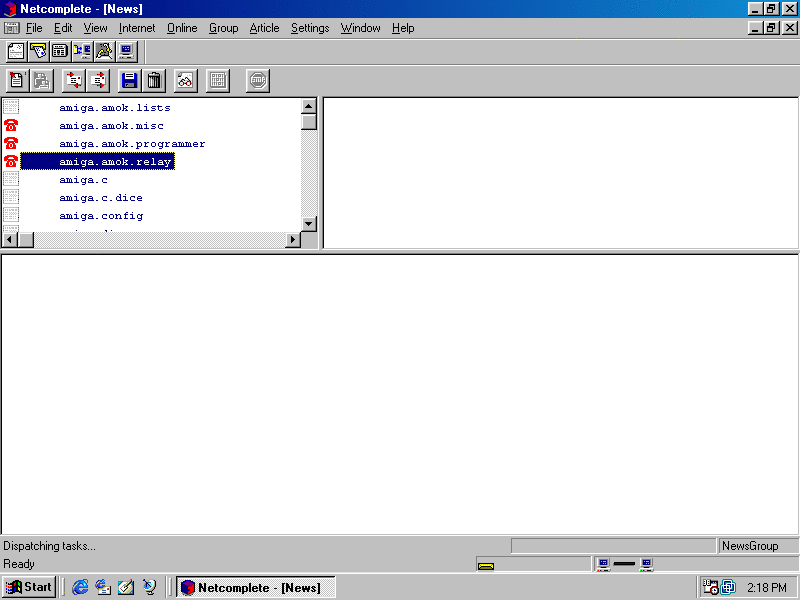Click the blue floppy disk save icon
Viewport: 800px width, 600px height.
coord(129,81)
